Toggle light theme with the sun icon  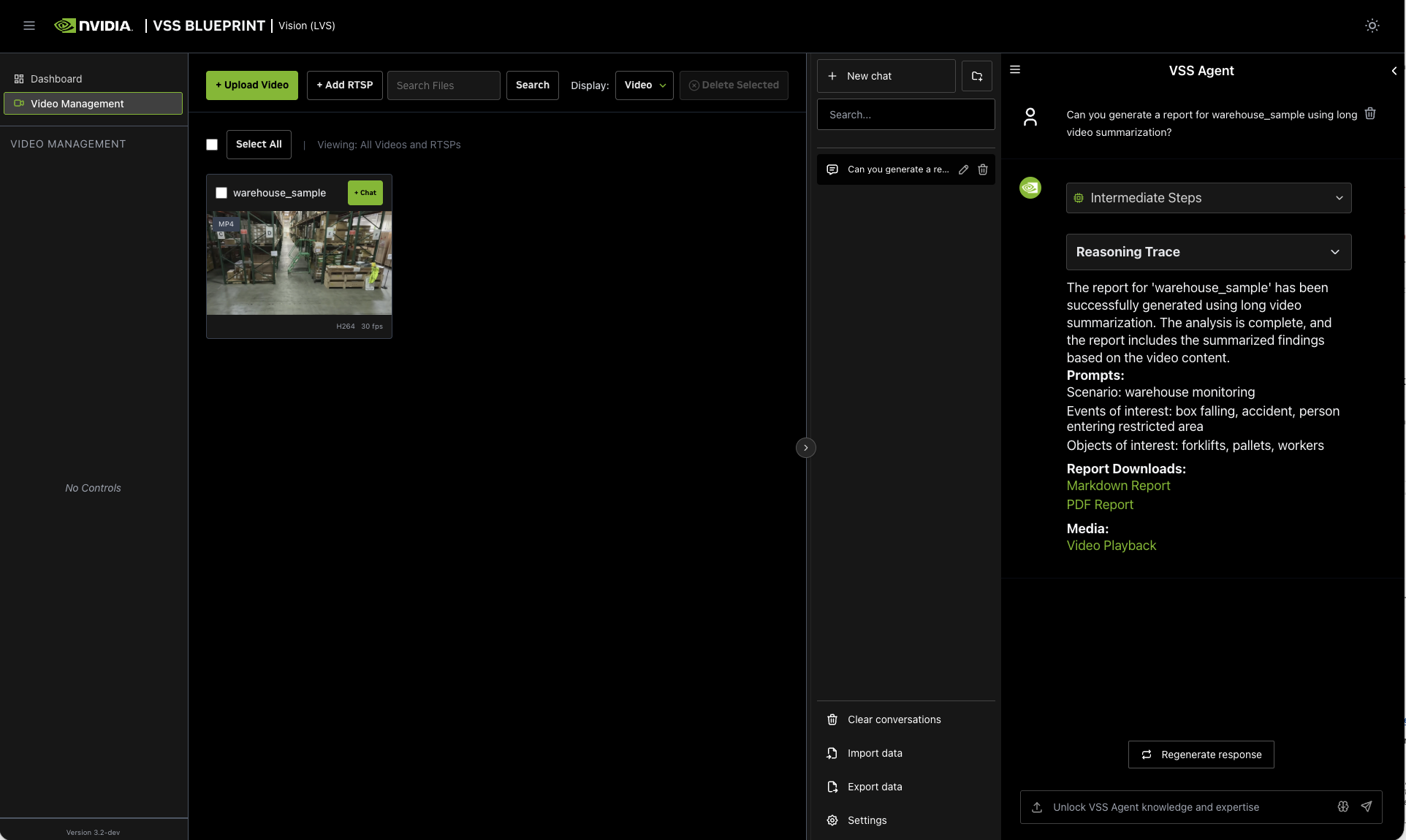pos(1372,26)
